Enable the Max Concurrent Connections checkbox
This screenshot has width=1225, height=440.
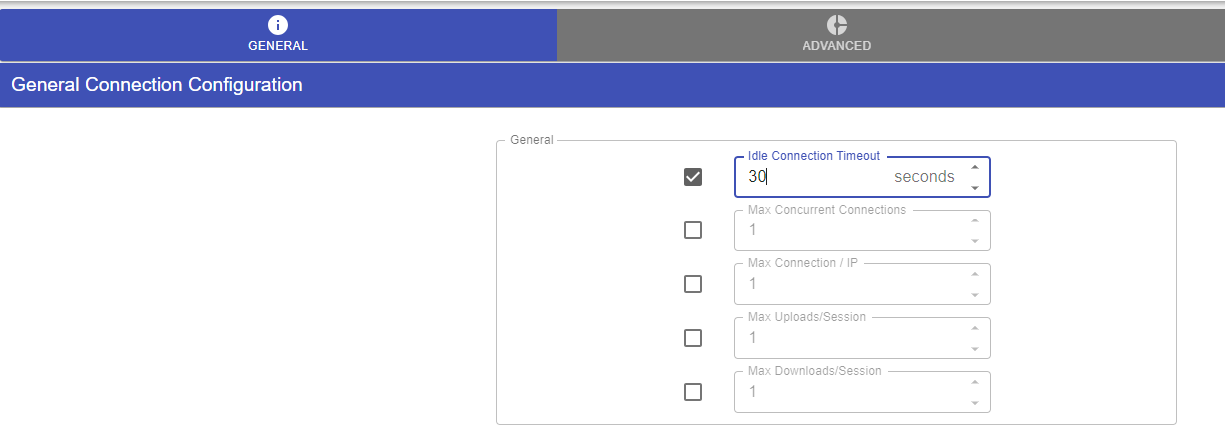pos(693,230)
